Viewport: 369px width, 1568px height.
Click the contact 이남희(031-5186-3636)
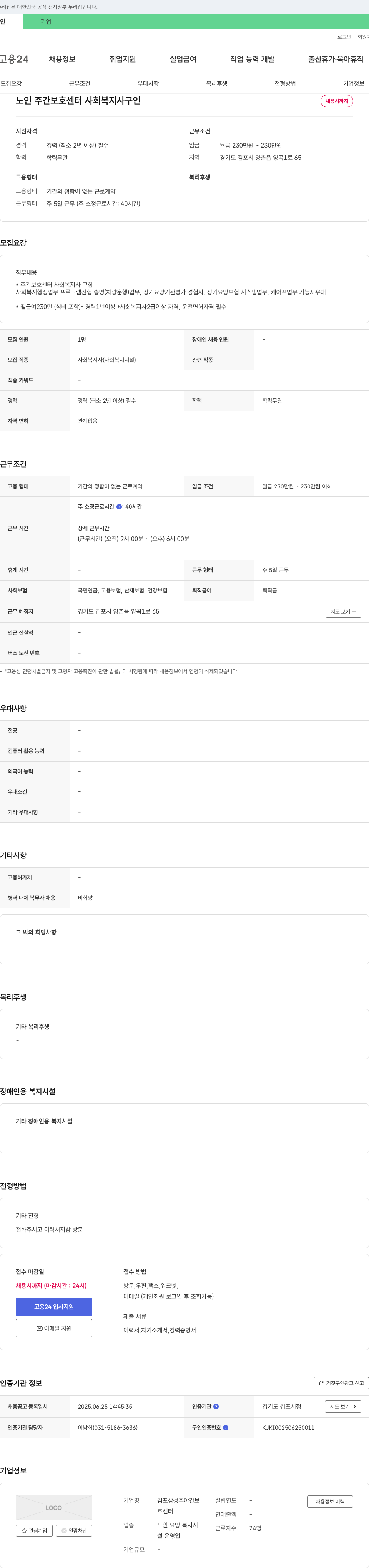pyautogui.click(x=107, y=1427)
